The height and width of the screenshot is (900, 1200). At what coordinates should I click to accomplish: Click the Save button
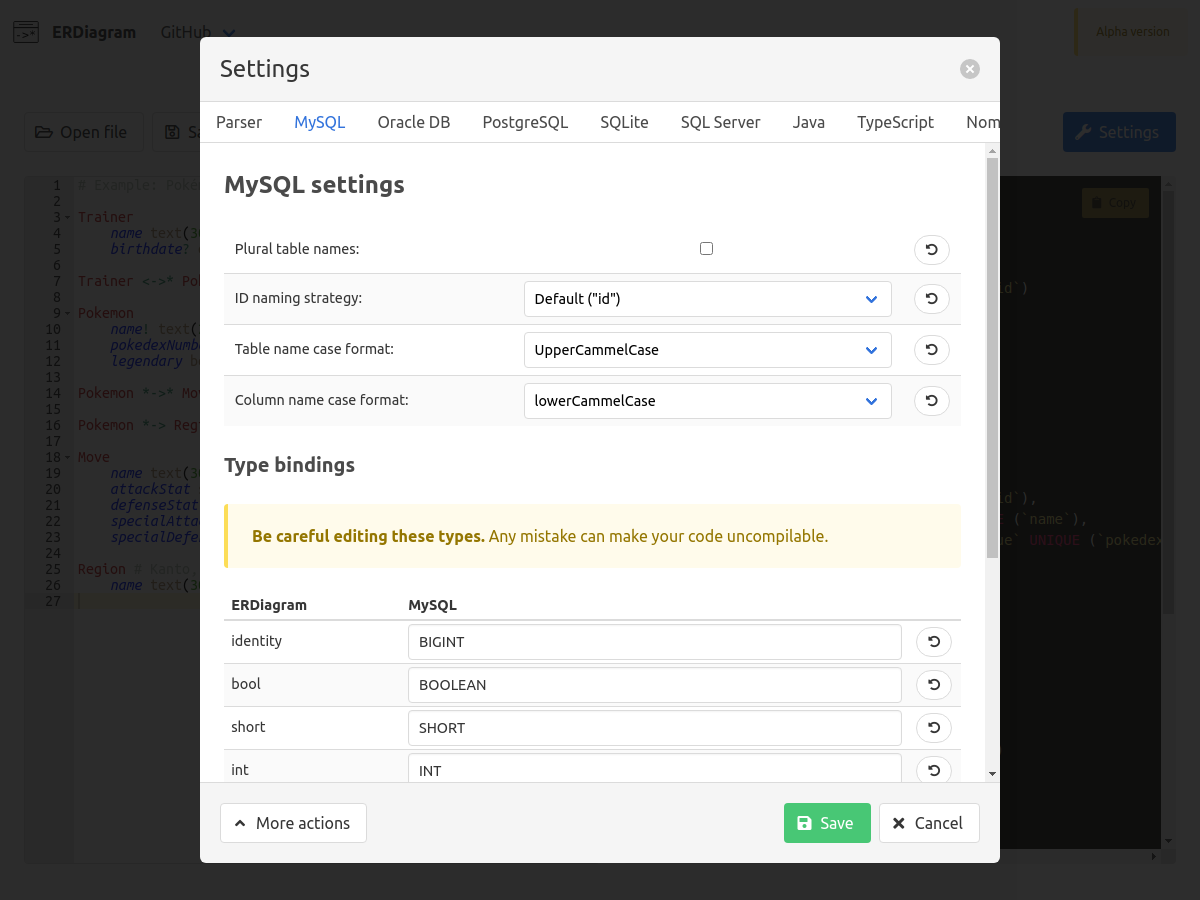pos(826,823)
